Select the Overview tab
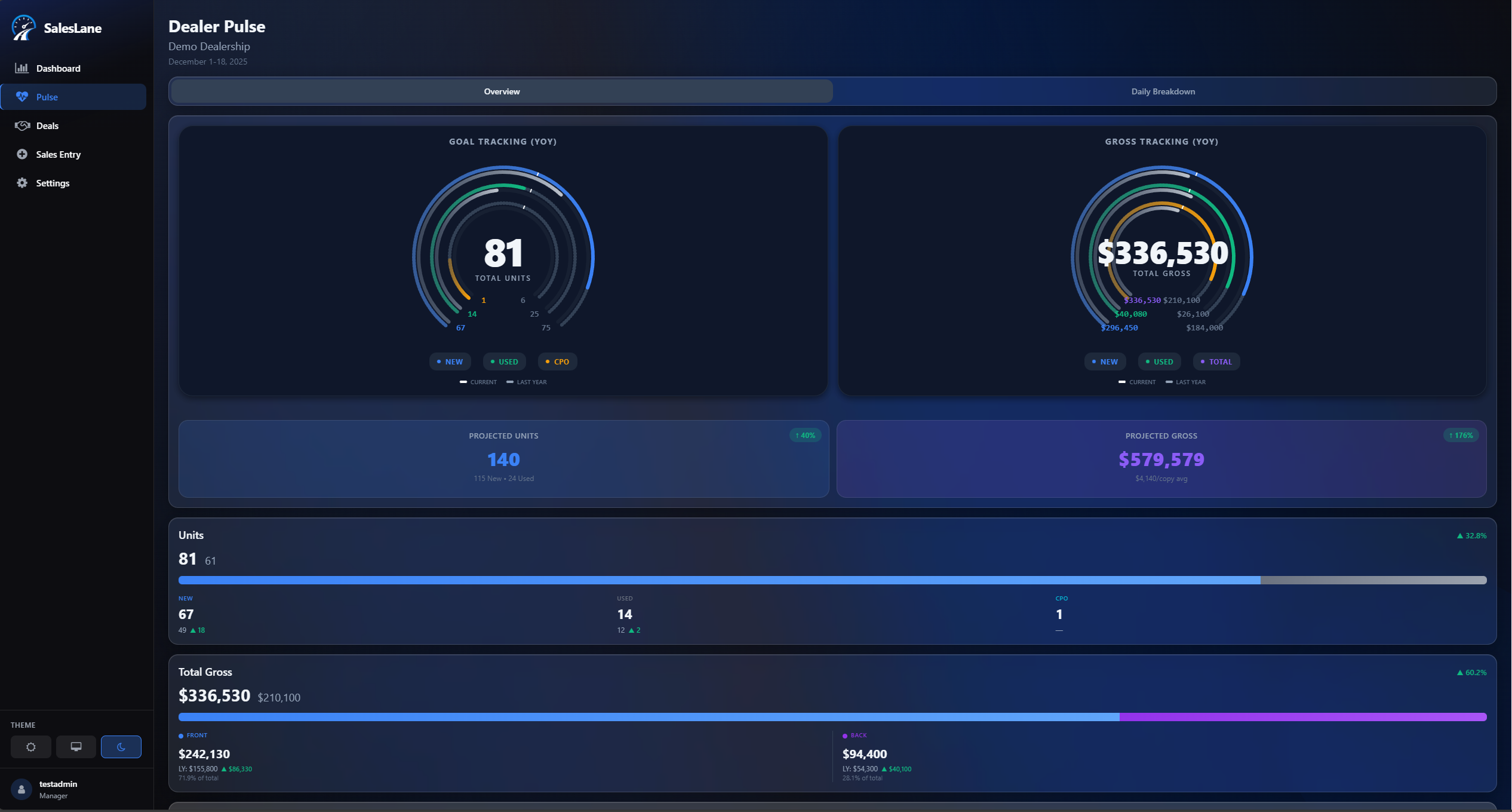 pos(502,91)
